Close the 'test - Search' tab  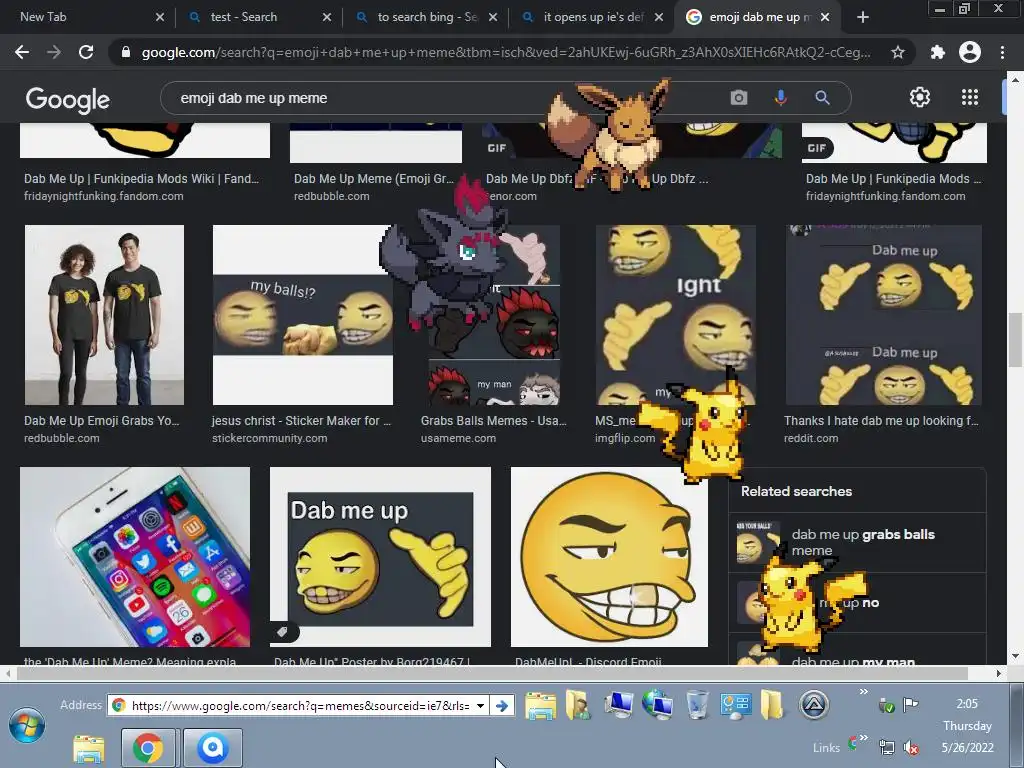tap(327, 17)
